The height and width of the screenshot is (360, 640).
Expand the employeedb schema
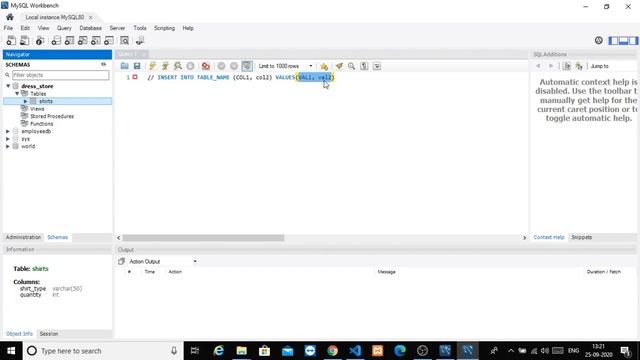click(x=8, y=131)
